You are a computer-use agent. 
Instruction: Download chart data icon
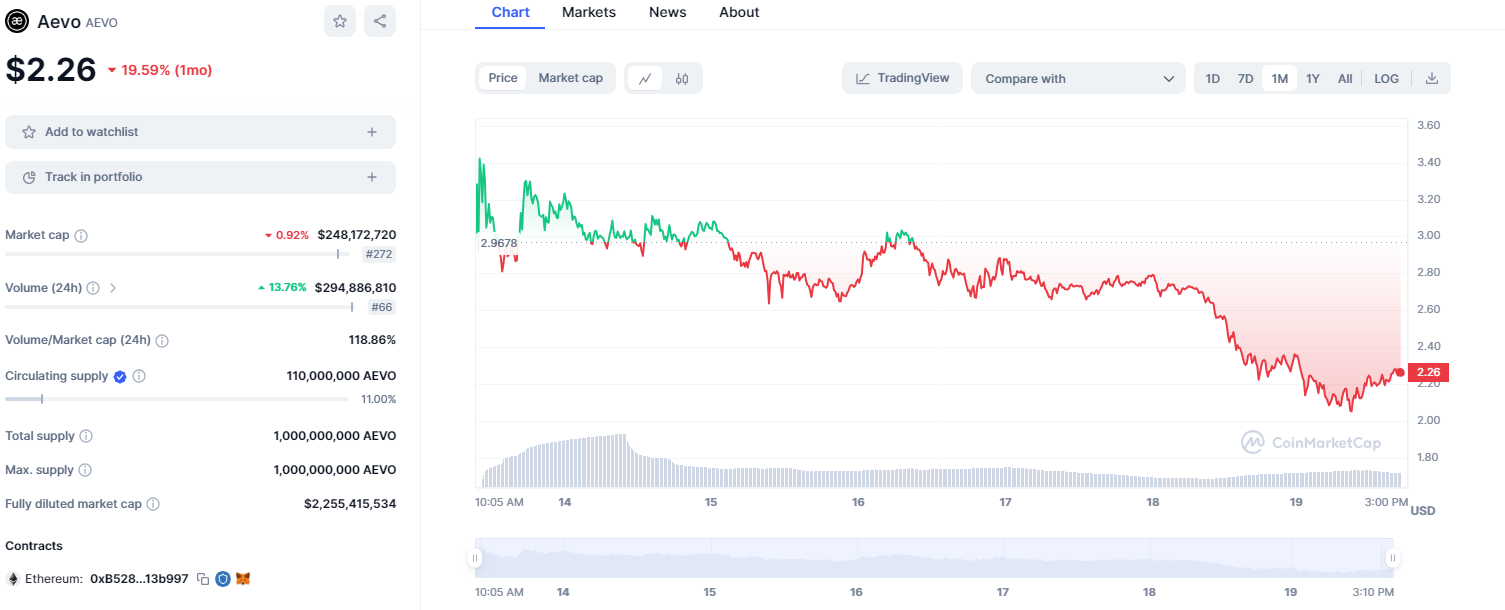1432,78
